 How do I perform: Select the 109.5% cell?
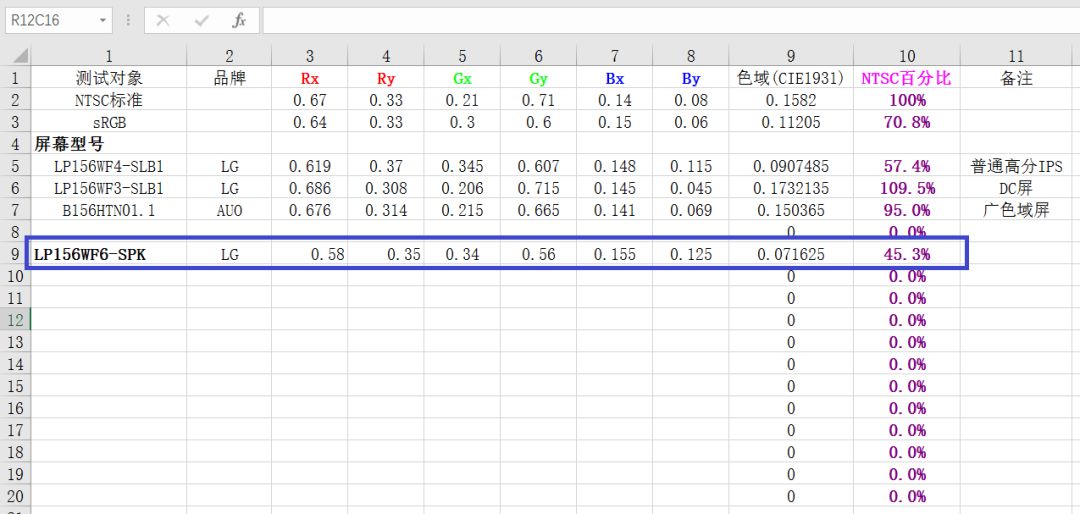906,188
